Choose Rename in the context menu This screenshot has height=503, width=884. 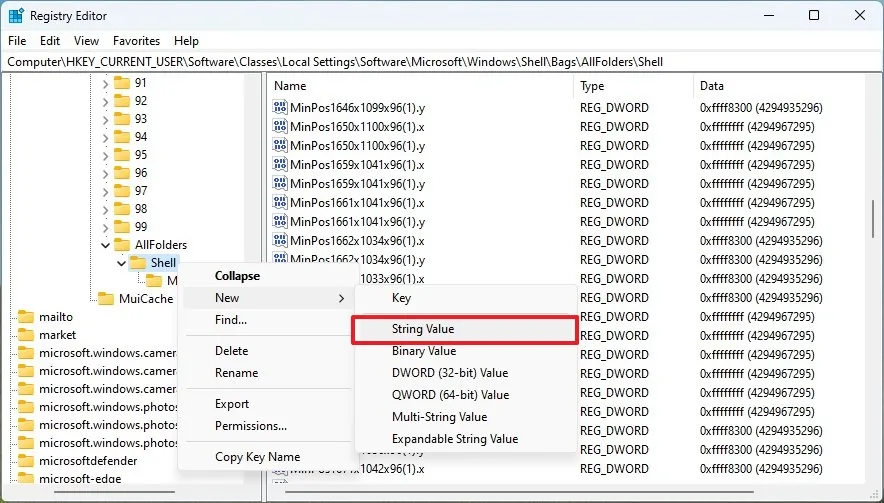point(269,373)
